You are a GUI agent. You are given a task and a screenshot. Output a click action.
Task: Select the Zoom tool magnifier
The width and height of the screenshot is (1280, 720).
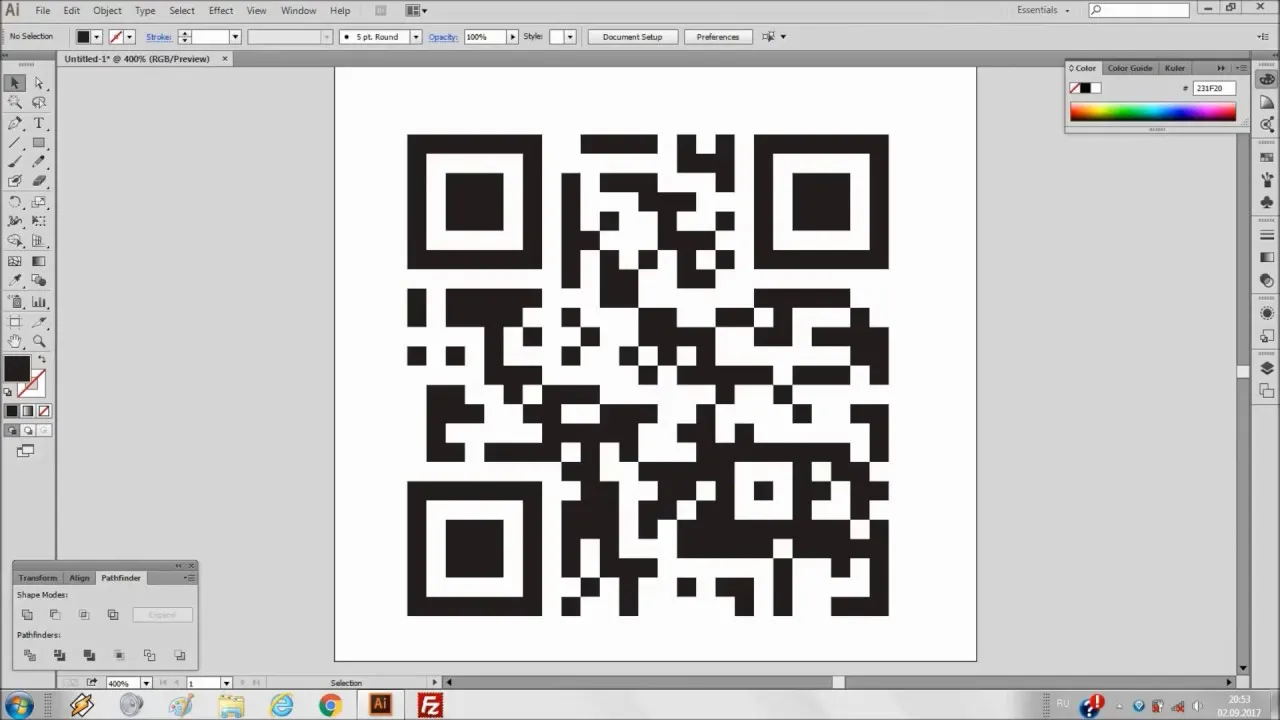coord(39,342)
